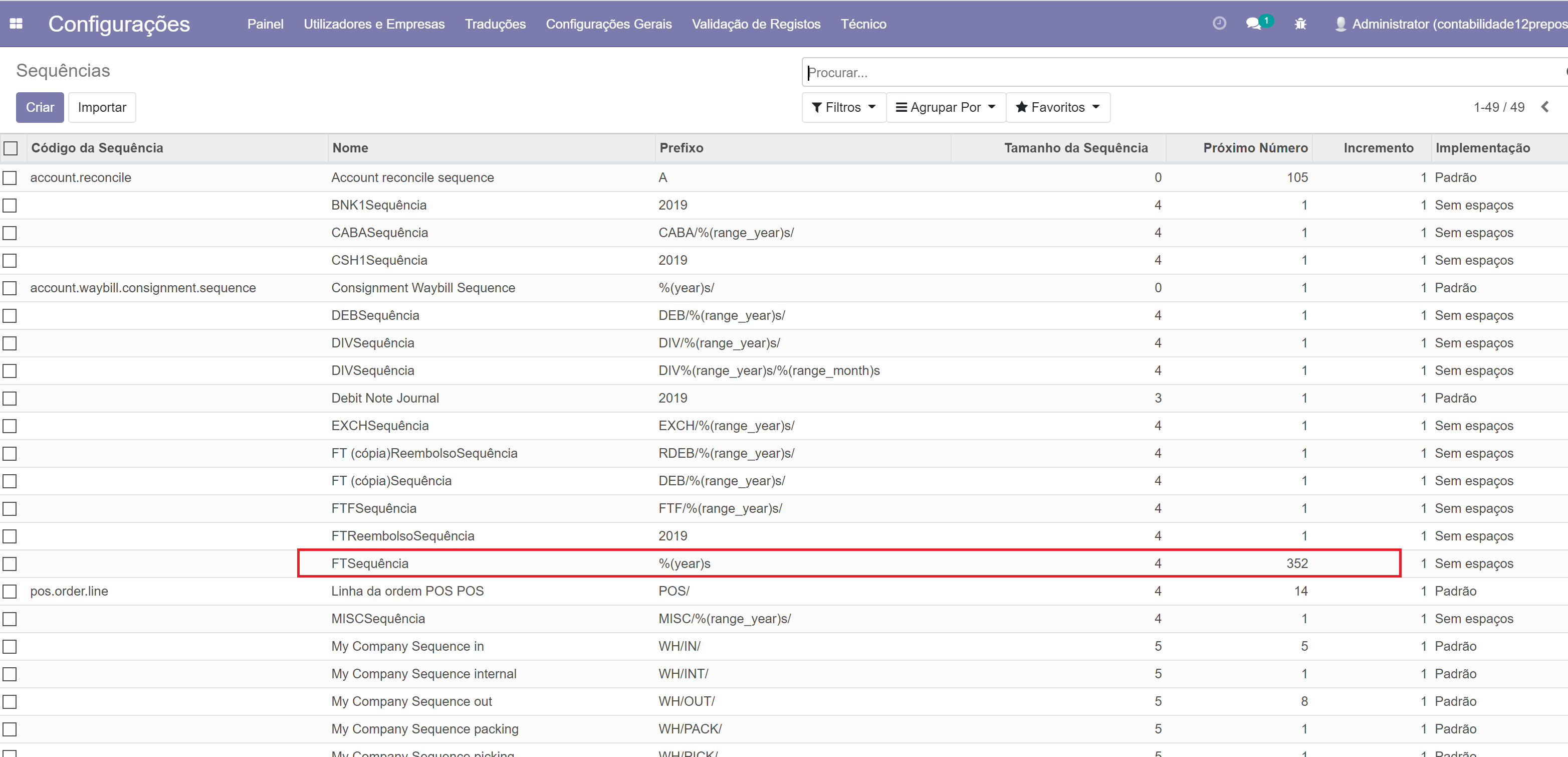Click the Administrator user avatar icon
The image size is (1568, 757).
point(1339,24)
